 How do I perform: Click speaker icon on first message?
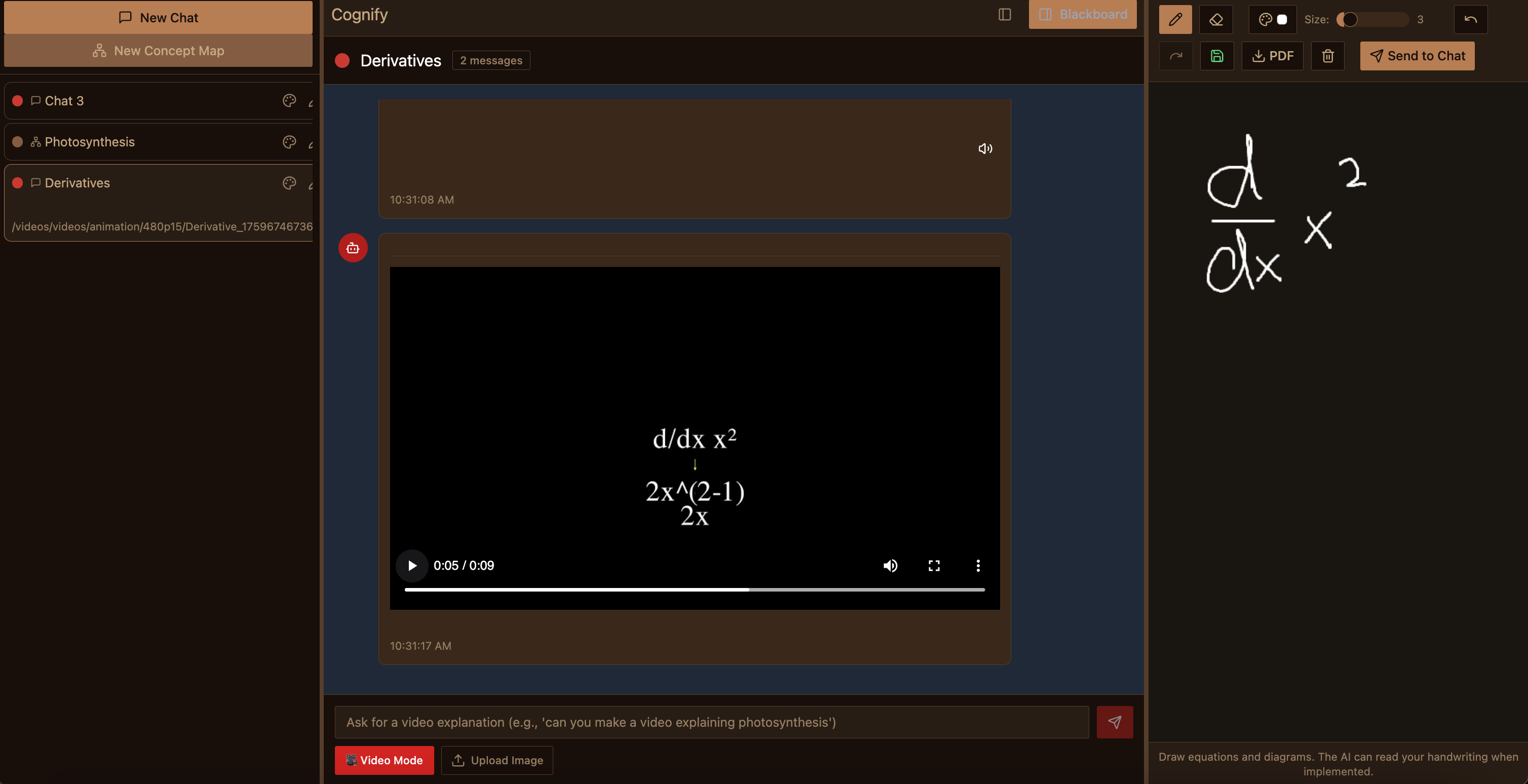coord(985,149)
